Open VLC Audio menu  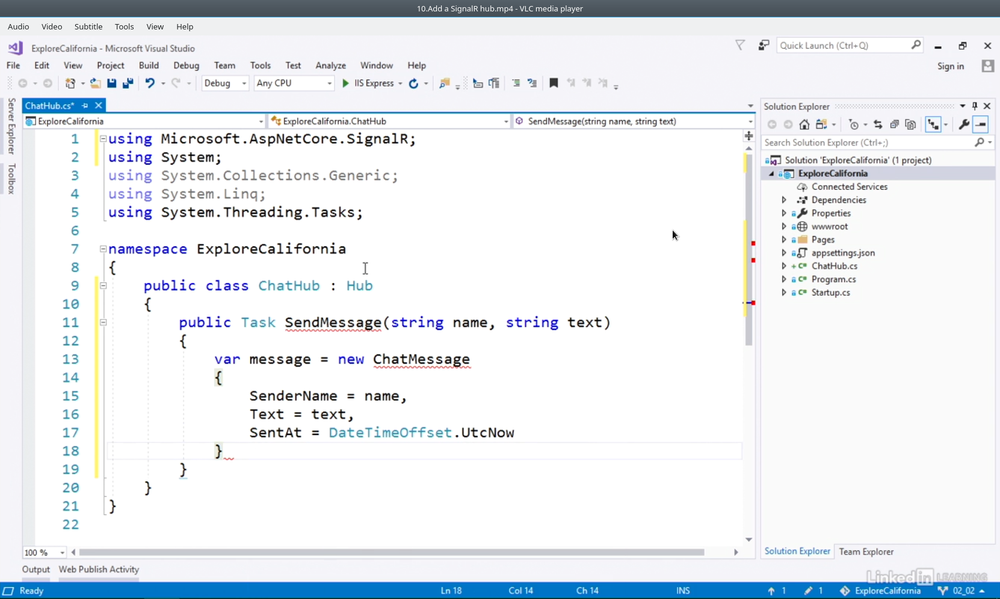18,27
